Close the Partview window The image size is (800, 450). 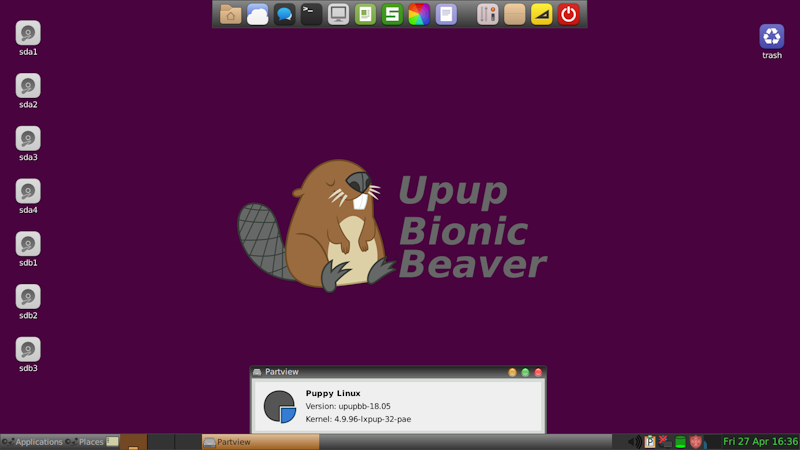pyautogui.click(x=538, y=372)
